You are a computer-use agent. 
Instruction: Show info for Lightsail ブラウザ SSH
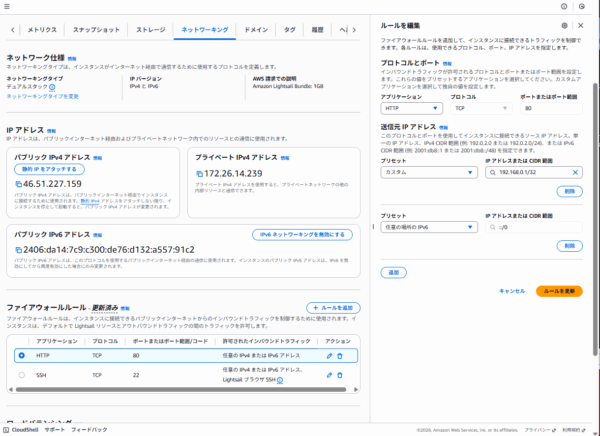[x=280, y=380]
